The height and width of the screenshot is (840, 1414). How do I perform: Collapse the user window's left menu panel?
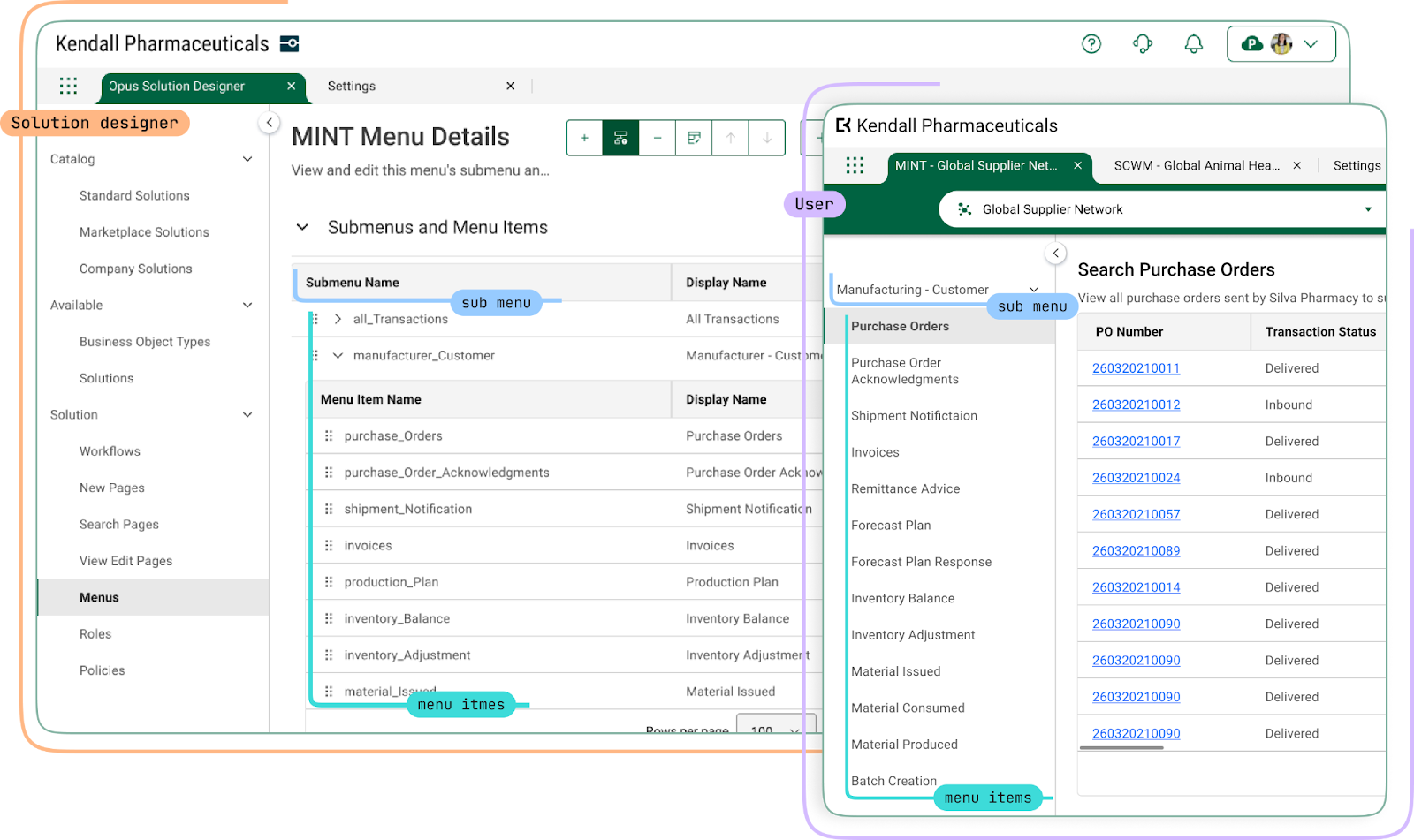click(x=1056, y=254)
